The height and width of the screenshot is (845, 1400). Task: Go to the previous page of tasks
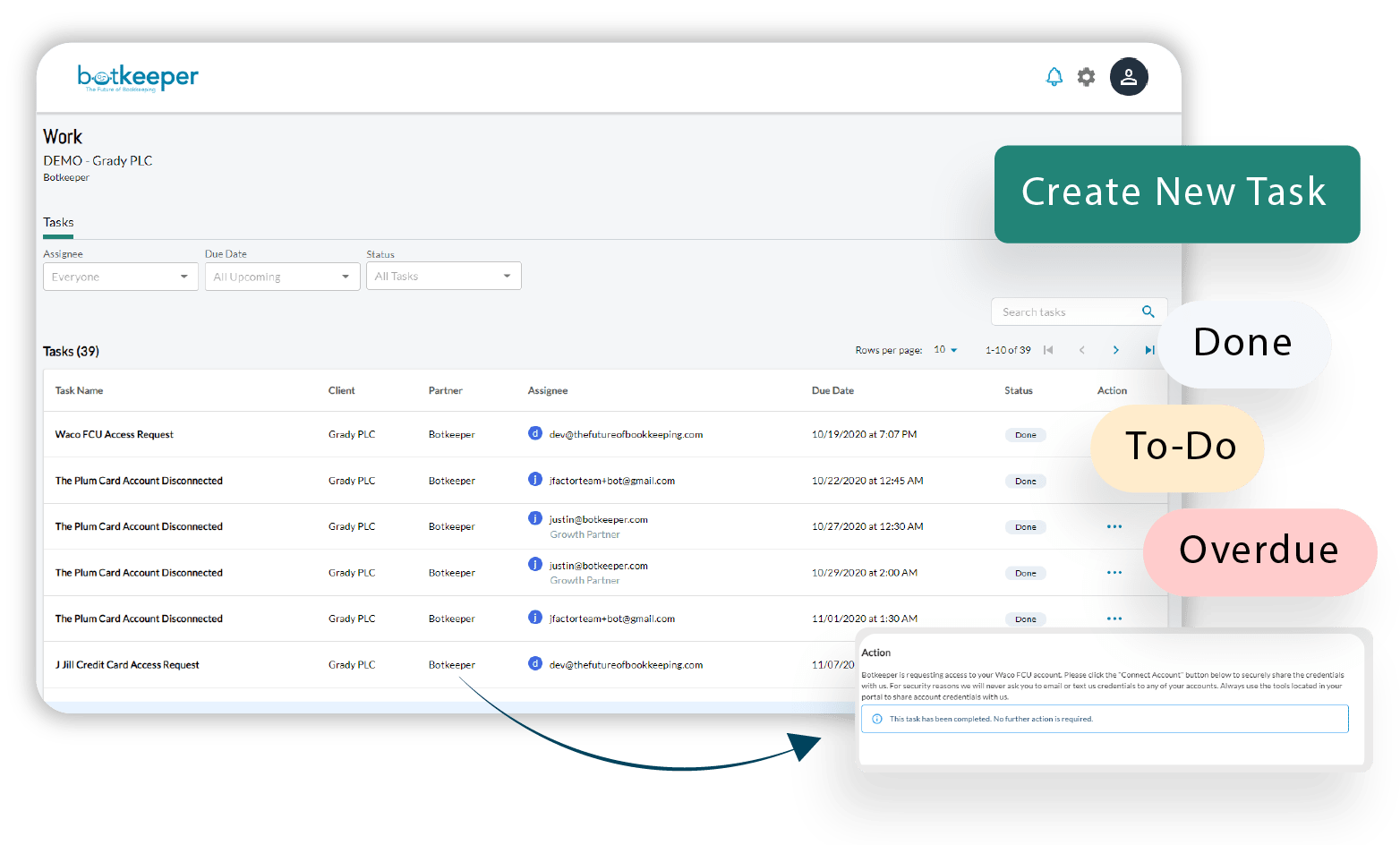click(1081, 350)
